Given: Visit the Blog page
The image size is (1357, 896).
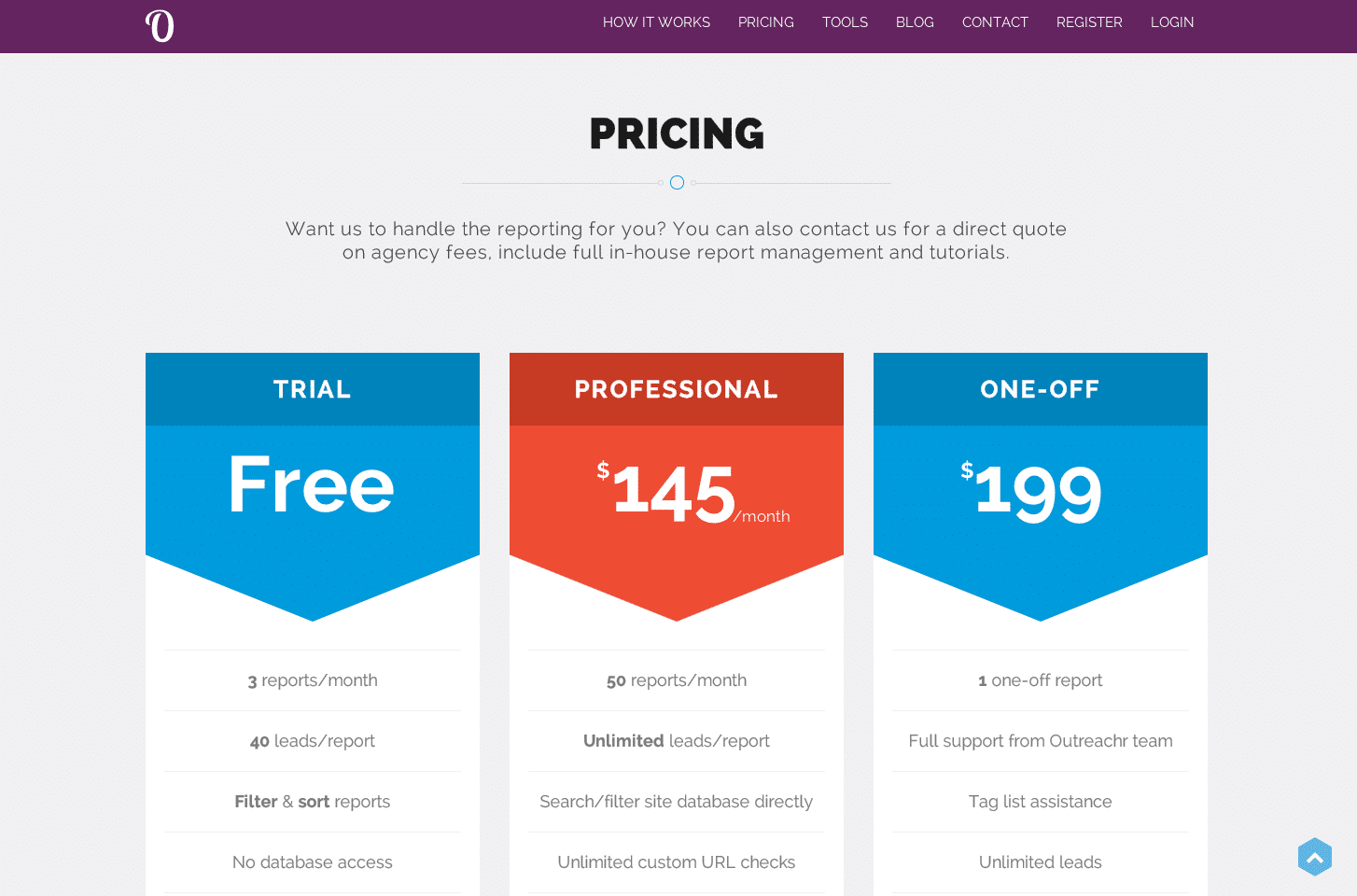Looking at the screenshot, I should 915,22.
